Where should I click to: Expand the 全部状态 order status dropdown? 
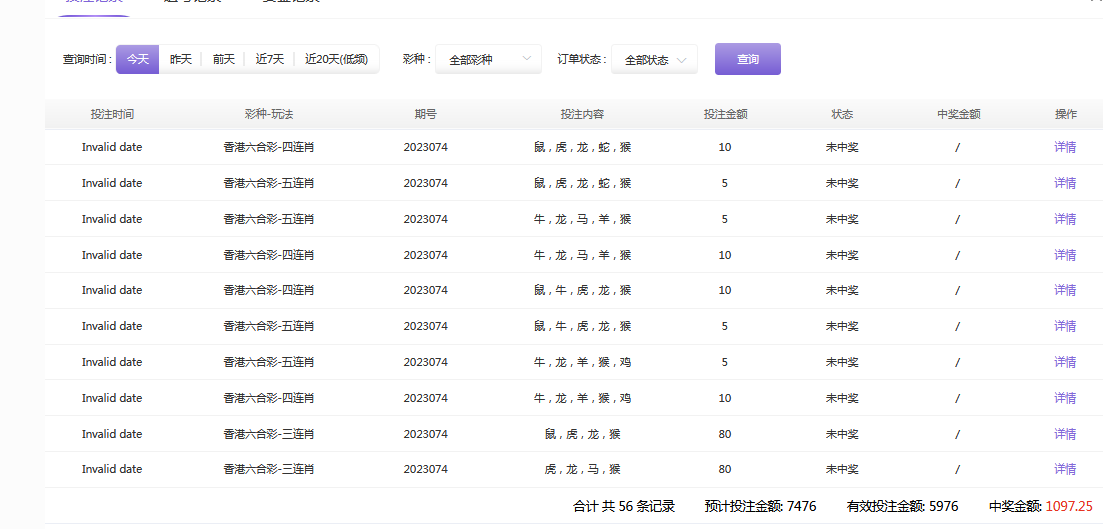(654, 60)
